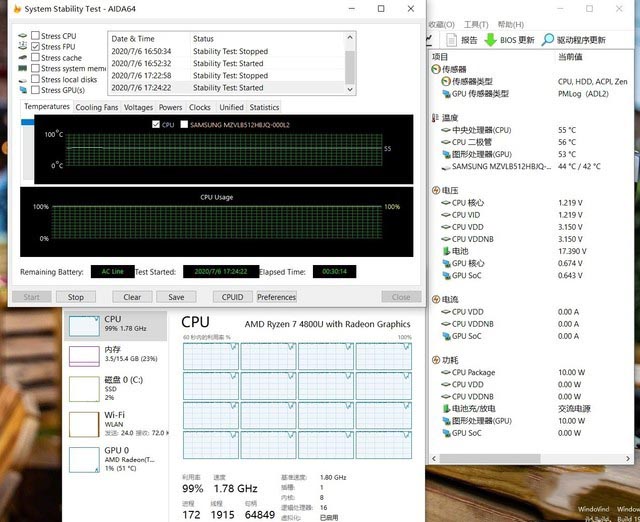This screenshot has height=522, width=640.
Task: Click the 电压 section icon
Action: (436, 190)
